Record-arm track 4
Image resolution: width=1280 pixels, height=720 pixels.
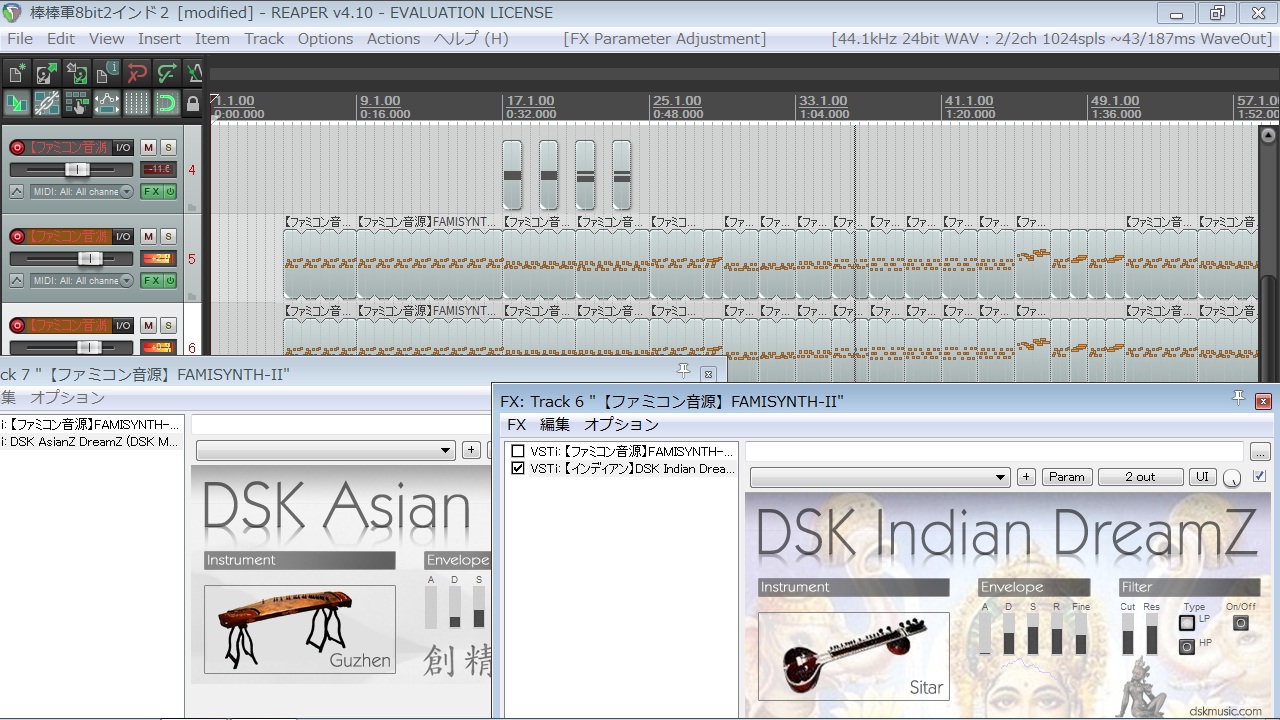click(17, 148)
